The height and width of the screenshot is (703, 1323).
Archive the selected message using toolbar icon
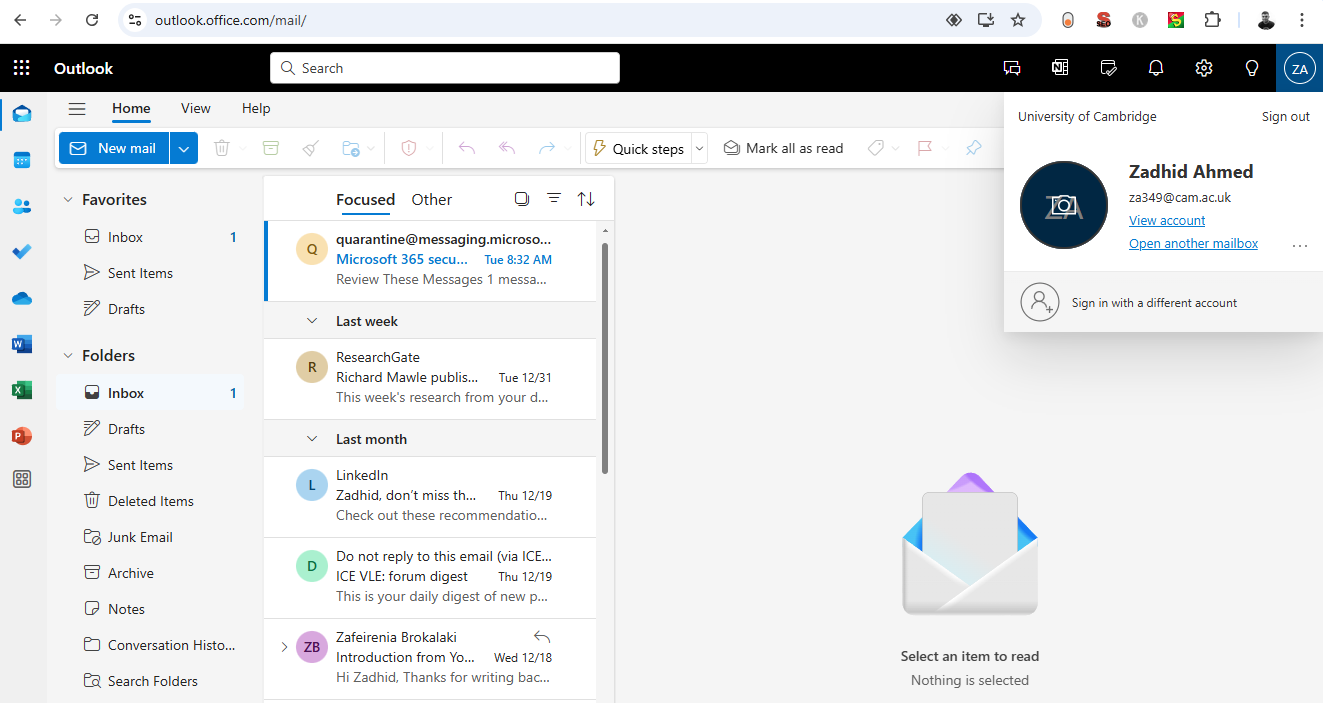coord(270,148)
